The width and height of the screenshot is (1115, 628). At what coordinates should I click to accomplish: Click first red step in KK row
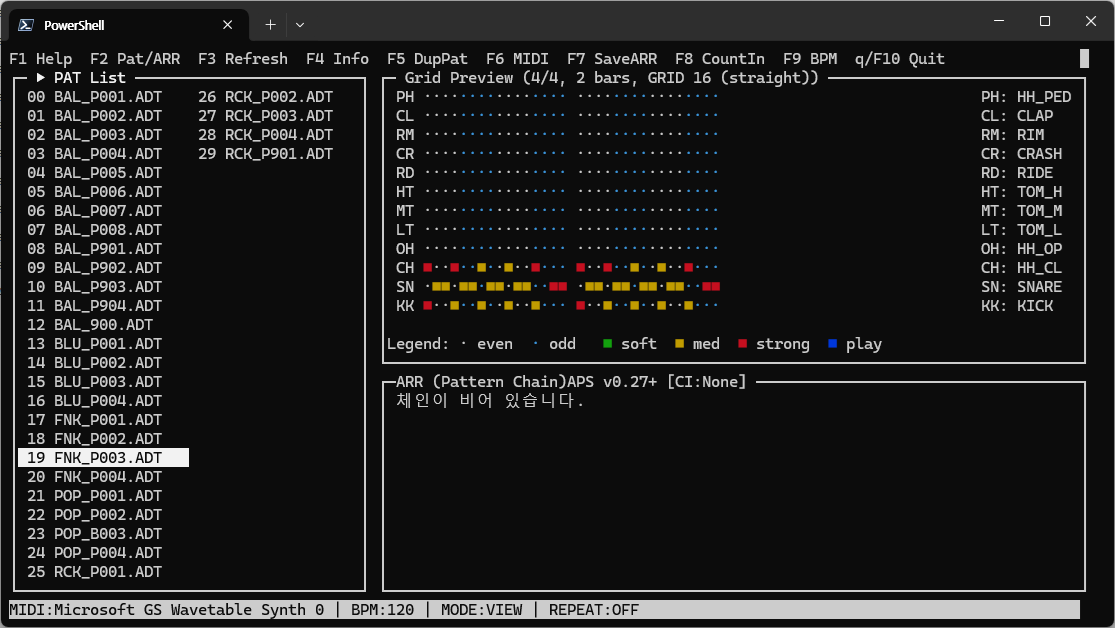[427, 306]
